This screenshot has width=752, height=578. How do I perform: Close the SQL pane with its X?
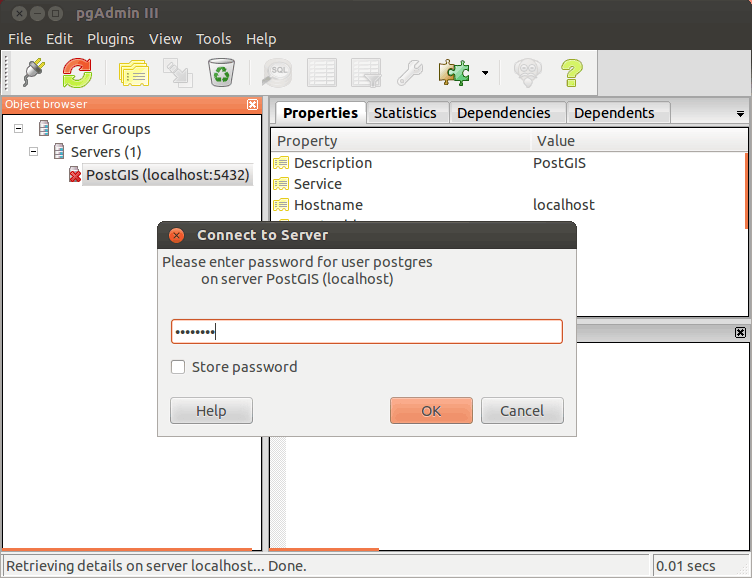[740, 332]
